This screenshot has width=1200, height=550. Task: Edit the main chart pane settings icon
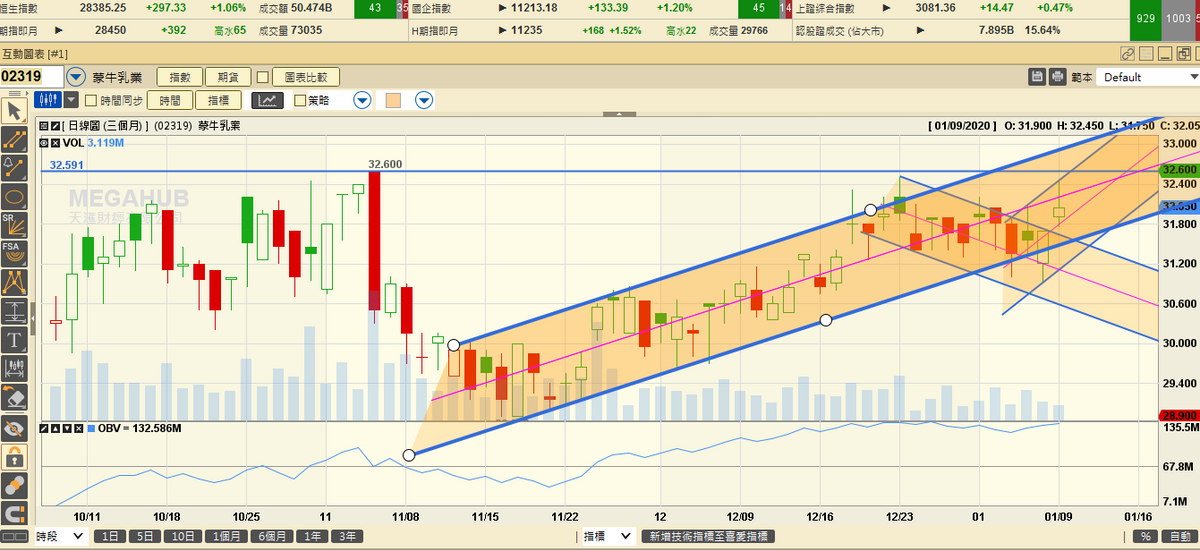[56, 126]
